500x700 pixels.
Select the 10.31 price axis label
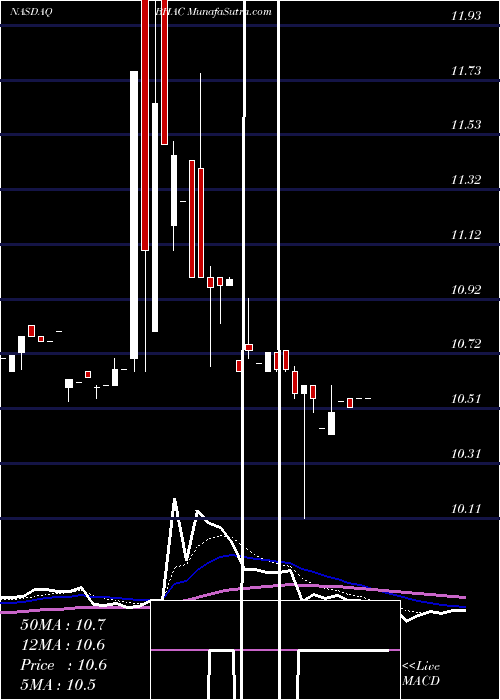click(x=466, y=454)
